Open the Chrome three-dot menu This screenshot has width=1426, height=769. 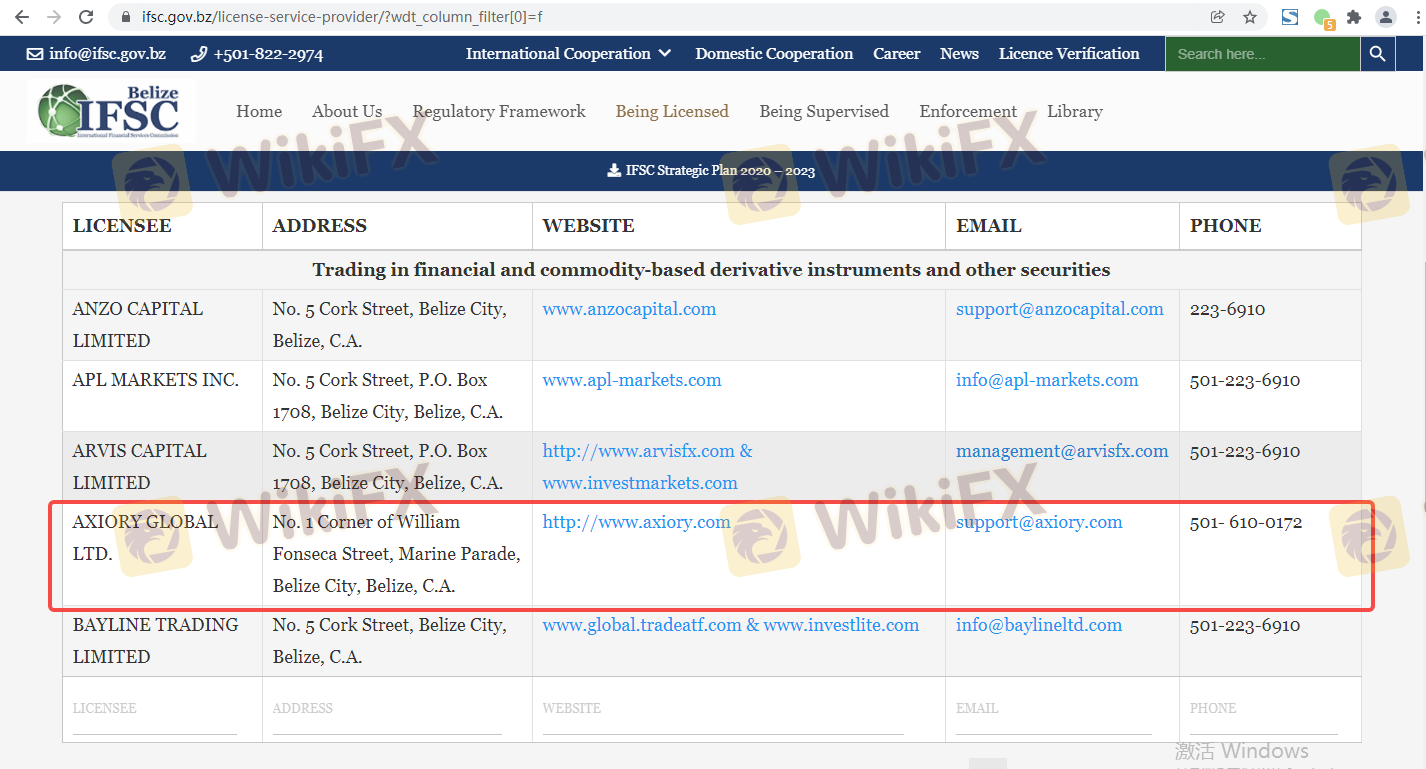pos(1414,17)
